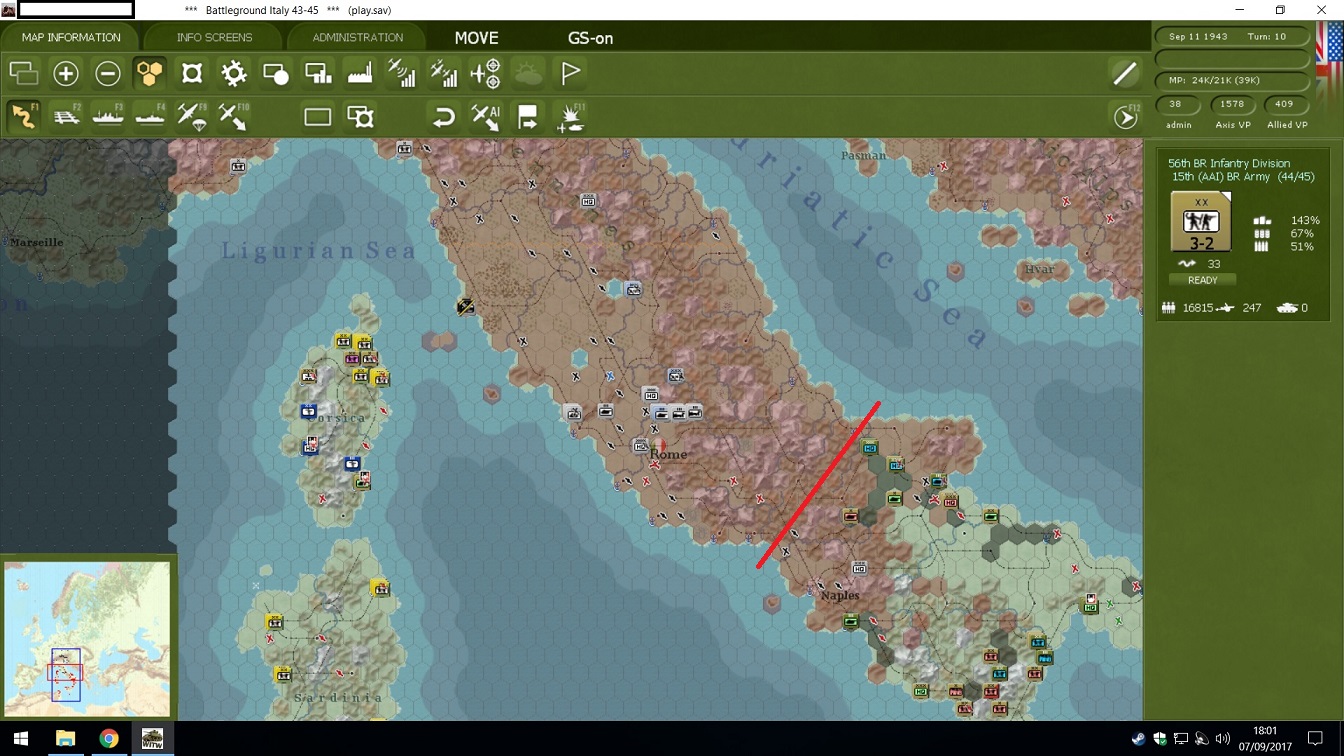The image size is (1344, 756).
Task: Open the ADMINISTRATION tab
Action: (357, 38)
